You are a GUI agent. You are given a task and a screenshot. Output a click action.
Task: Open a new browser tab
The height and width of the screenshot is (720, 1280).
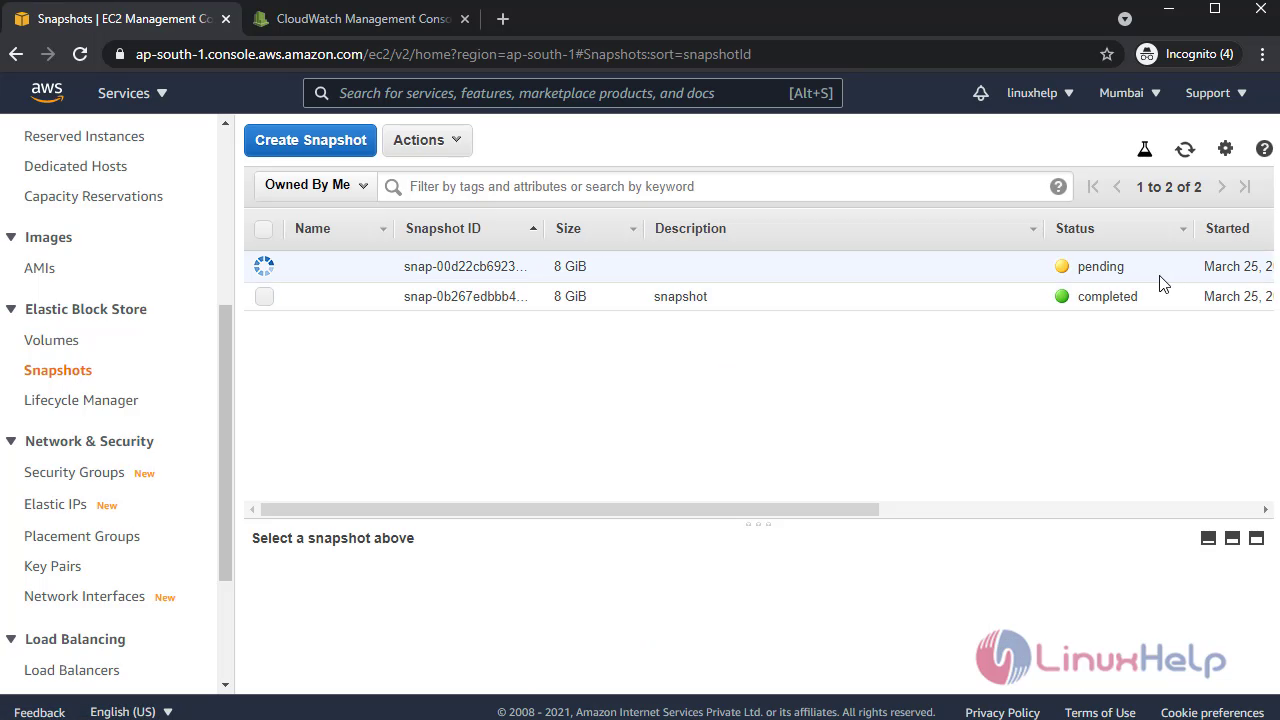(503, 19)
